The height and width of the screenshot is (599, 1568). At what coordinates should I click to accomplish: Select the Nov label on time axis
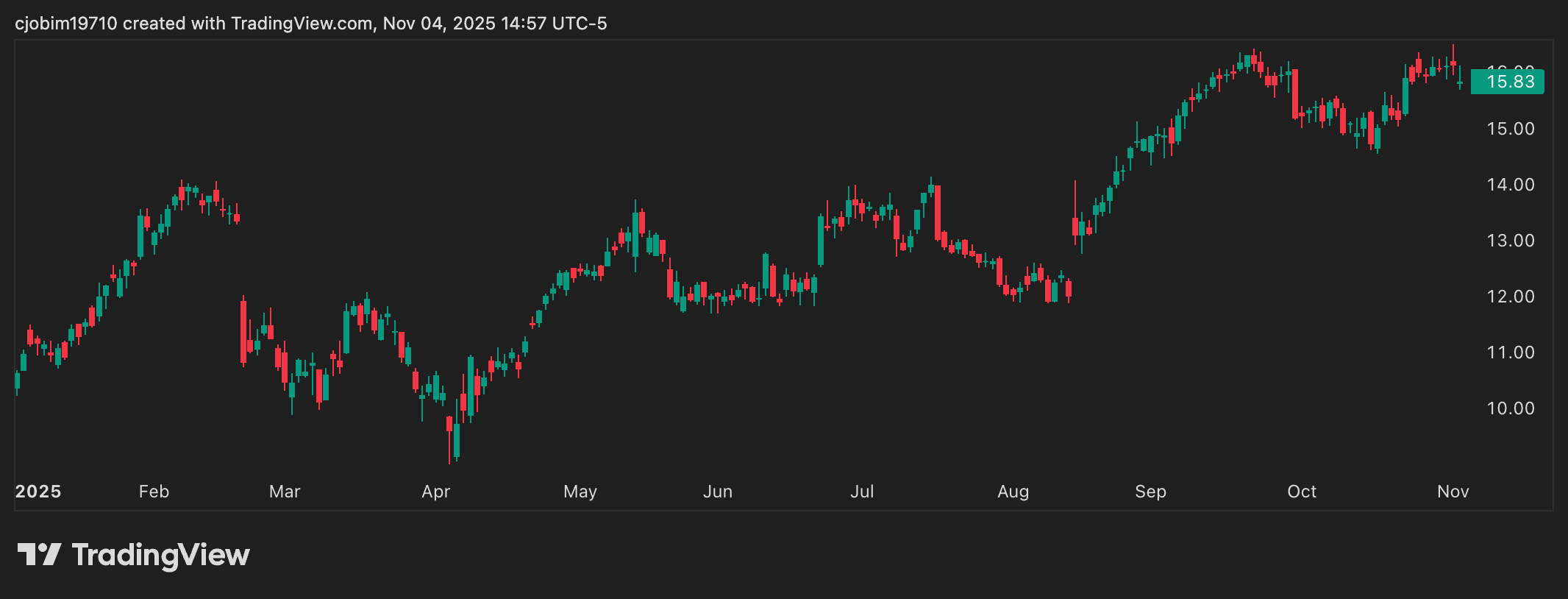[x=1453, y=492]
